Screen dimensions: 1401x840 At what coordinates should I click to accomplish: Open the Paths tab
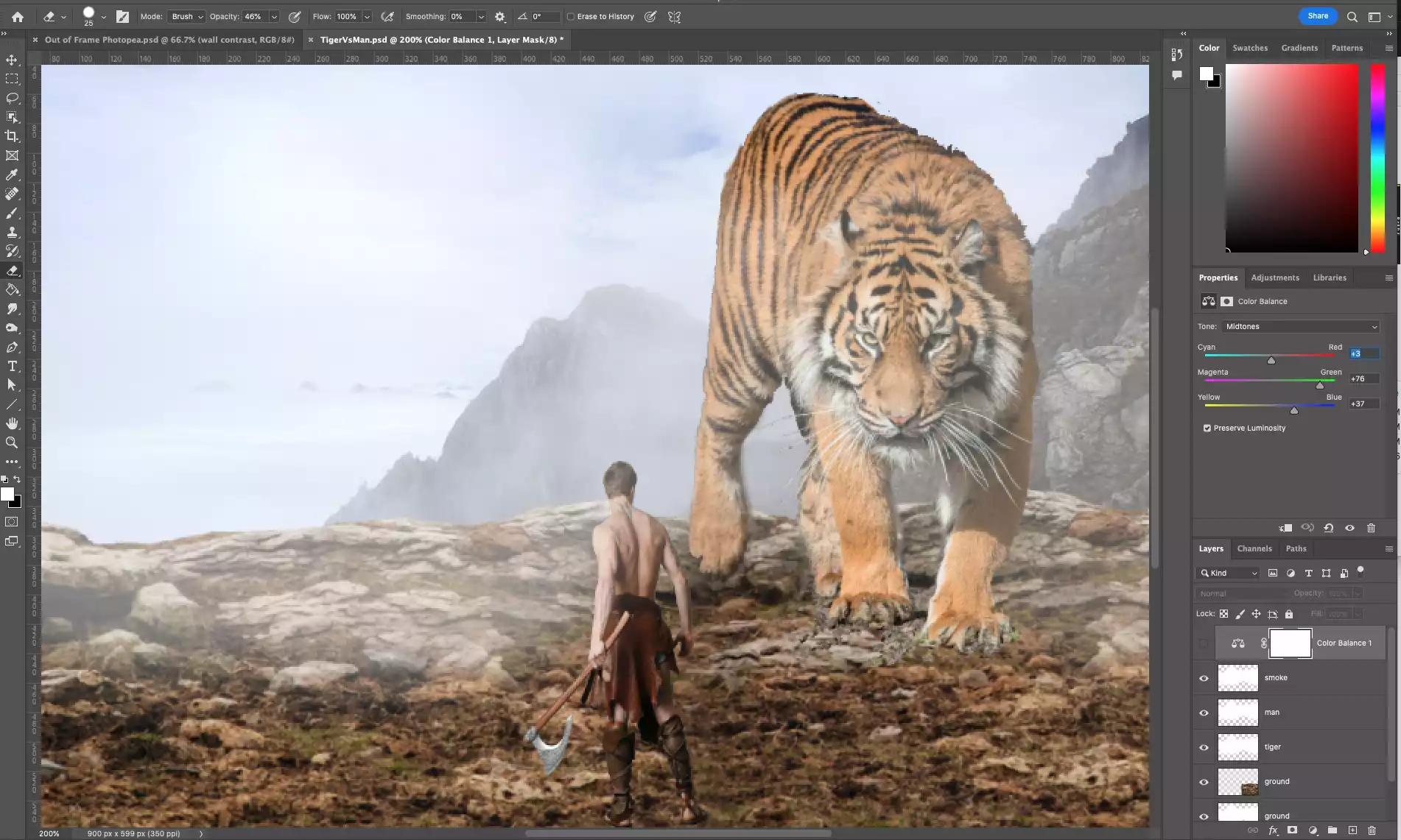tap(1296, 548)
